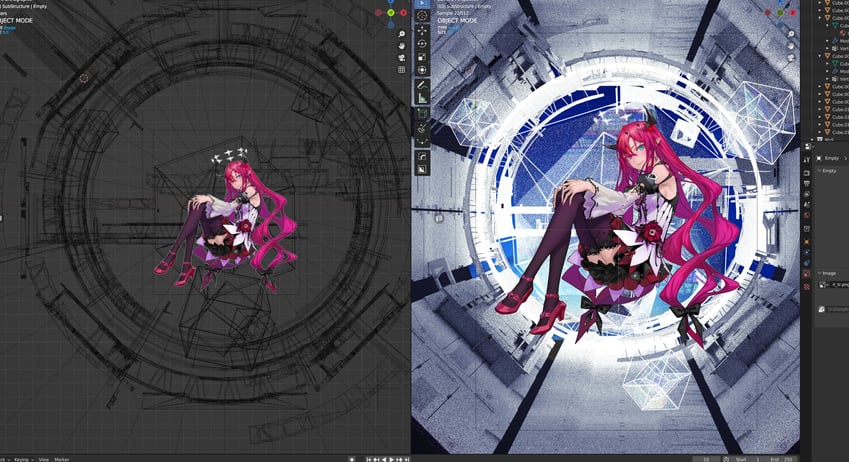Screen dimensions: 849x462
Task: Open the timeline Marker menu
Action: coord(62,459)
